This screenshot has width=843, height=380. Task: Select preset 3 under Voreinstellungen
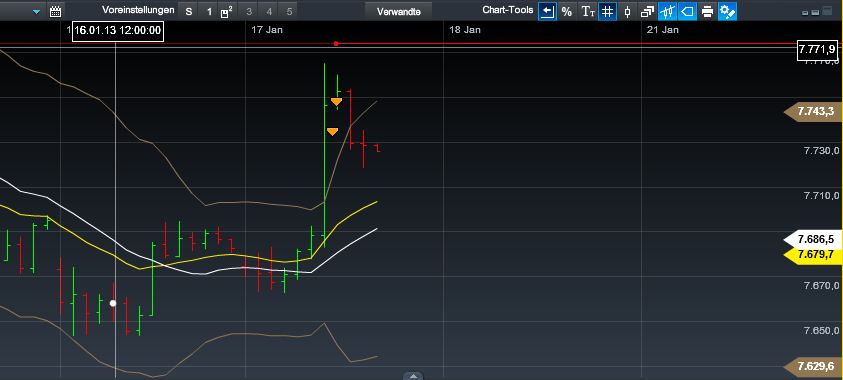click(x=248, y=11)
